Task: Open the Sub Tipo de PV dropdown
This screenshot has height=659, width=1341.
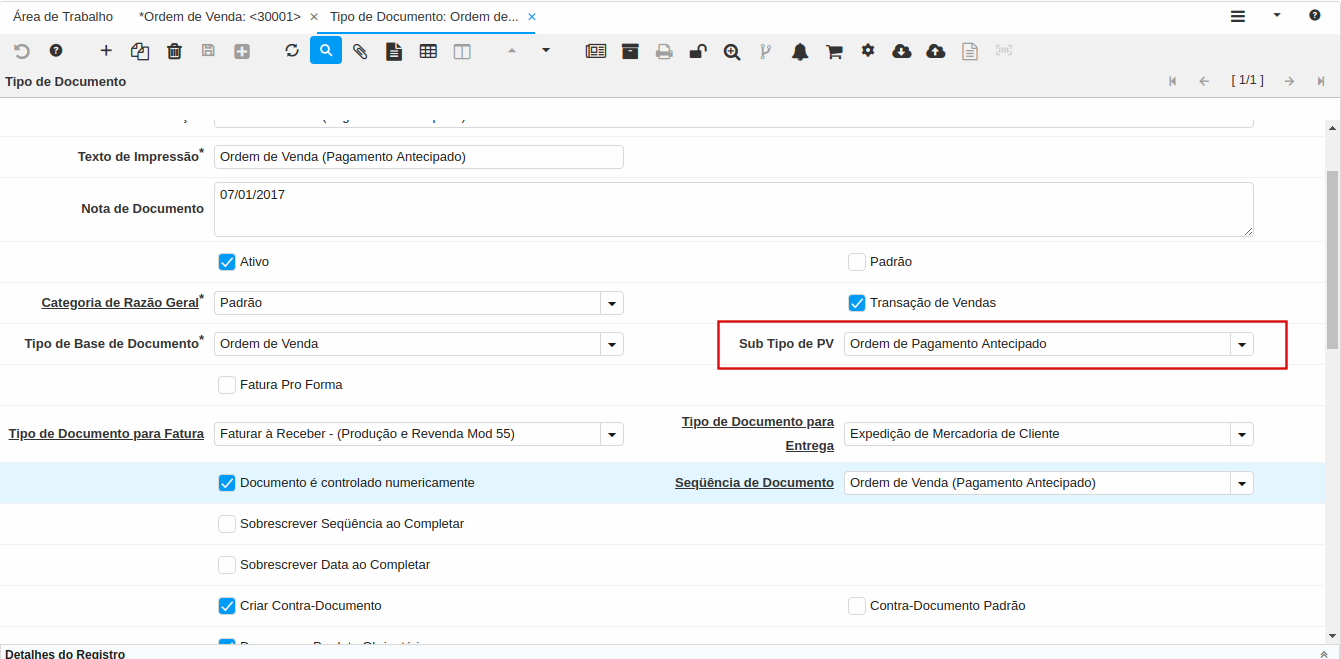Action: pos(1241,344)
